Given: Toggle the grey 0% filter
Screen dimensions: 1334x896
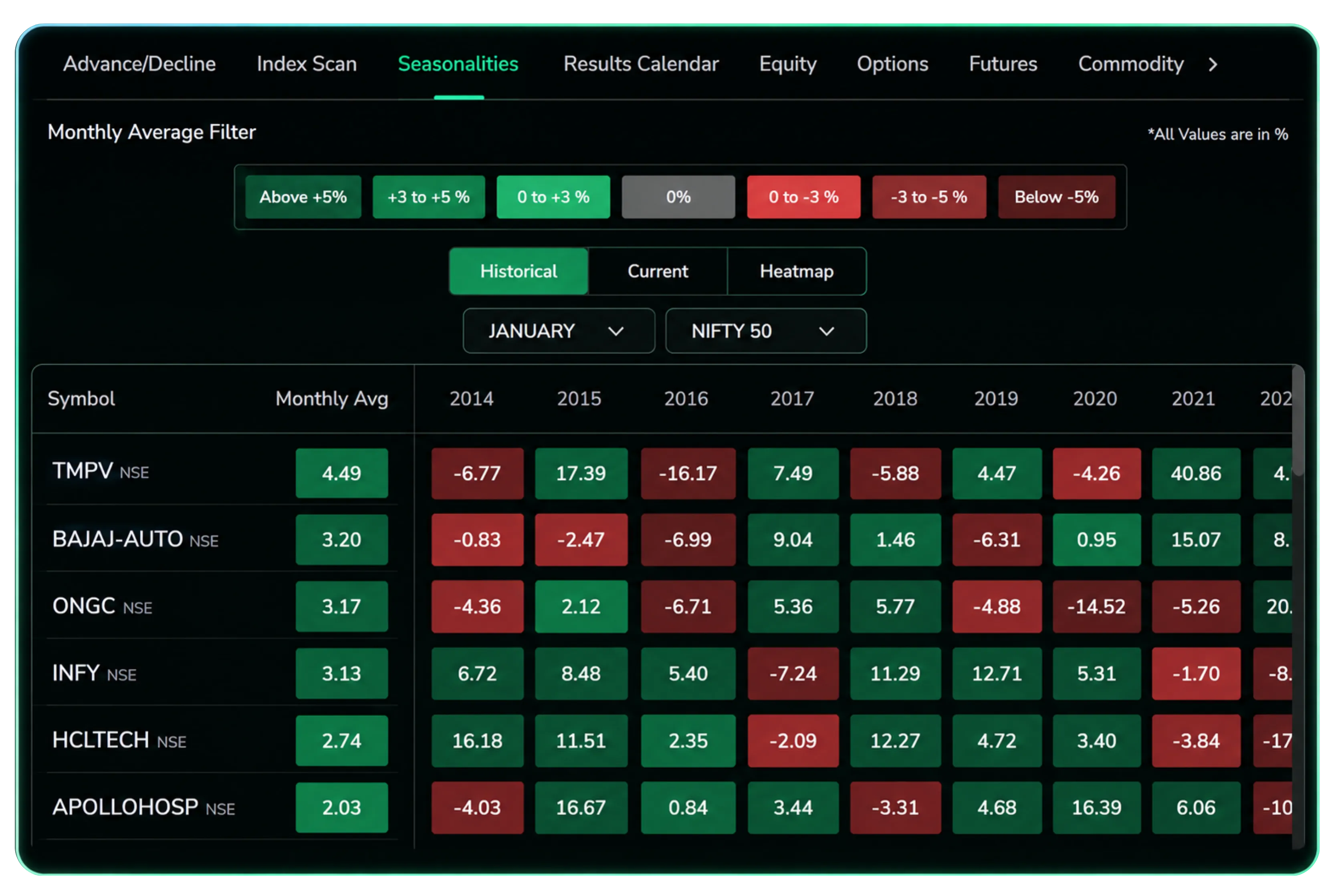Looking at the screenshot, I should [x=678, y=197].
